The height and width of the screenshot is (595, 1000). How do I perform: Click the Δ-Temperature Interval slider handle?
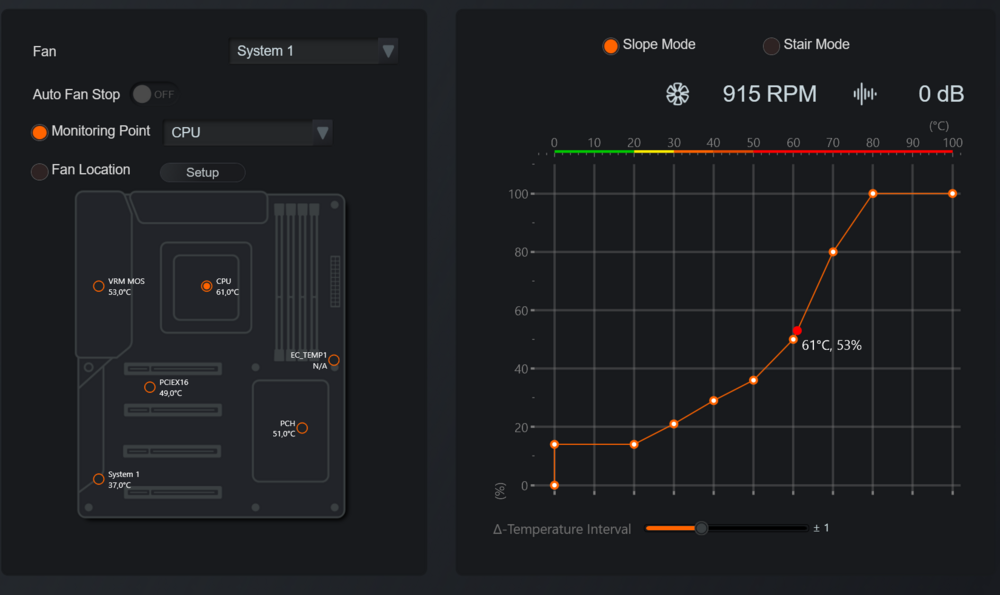(x=702, y=528)
